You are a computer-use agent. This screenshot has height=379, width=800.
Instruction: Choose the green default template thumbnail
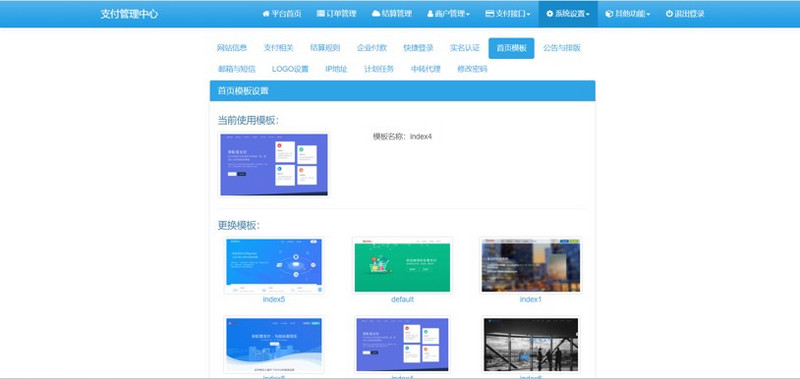pyautogui.click(x=403, y=265)
